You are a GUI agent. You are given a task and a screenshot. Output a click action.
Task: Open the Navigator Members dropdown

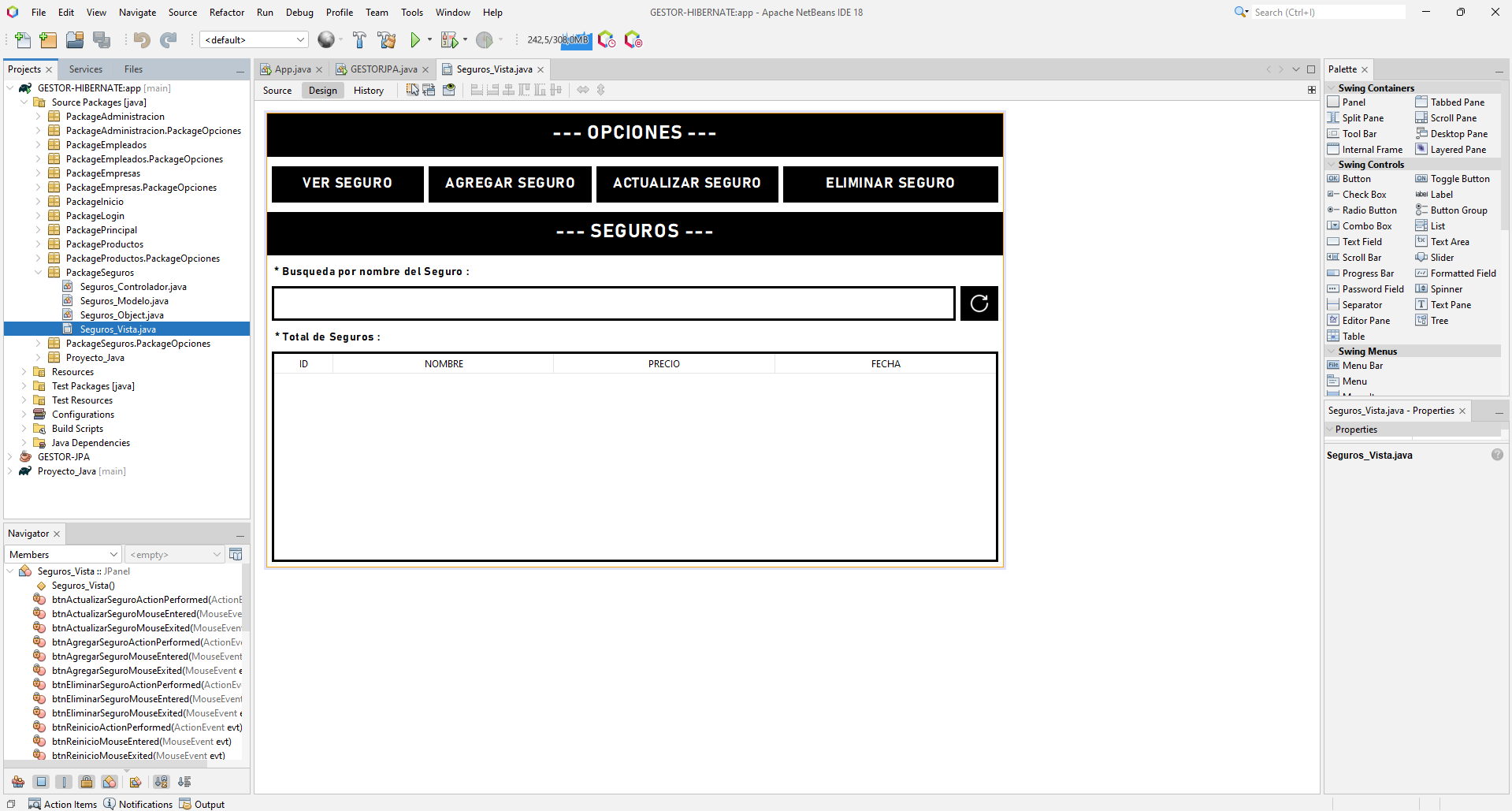(x=63, y=555)
